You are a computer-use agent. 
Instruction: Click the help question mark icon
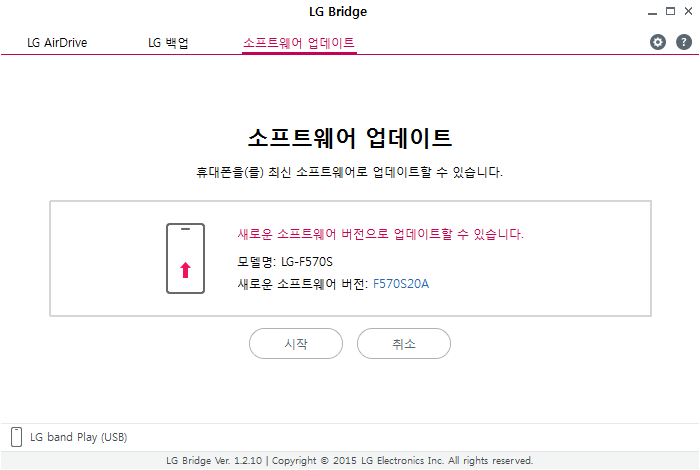[x=684, y=42]
